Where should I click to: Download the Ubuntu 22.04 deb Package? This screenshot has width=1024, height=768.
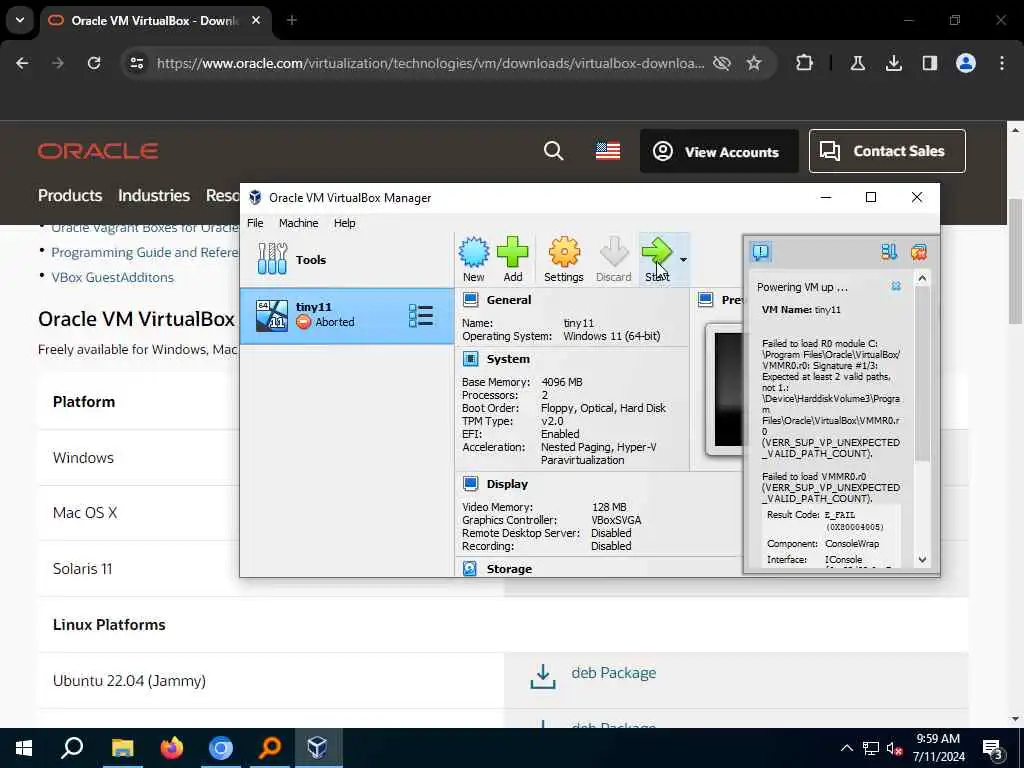tap(613, 673)
